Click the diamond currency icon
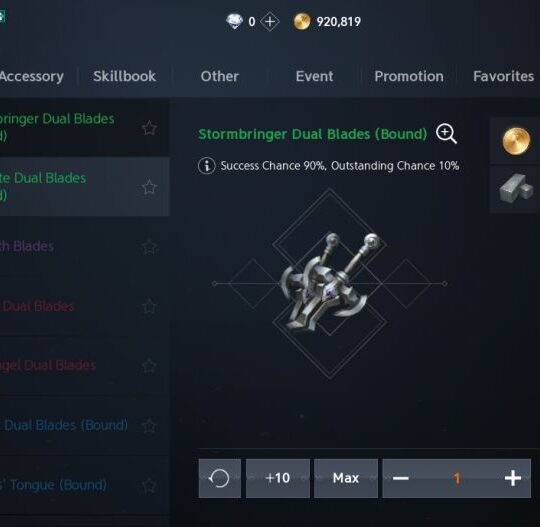540x527 pixels. (x=235, y=22)
